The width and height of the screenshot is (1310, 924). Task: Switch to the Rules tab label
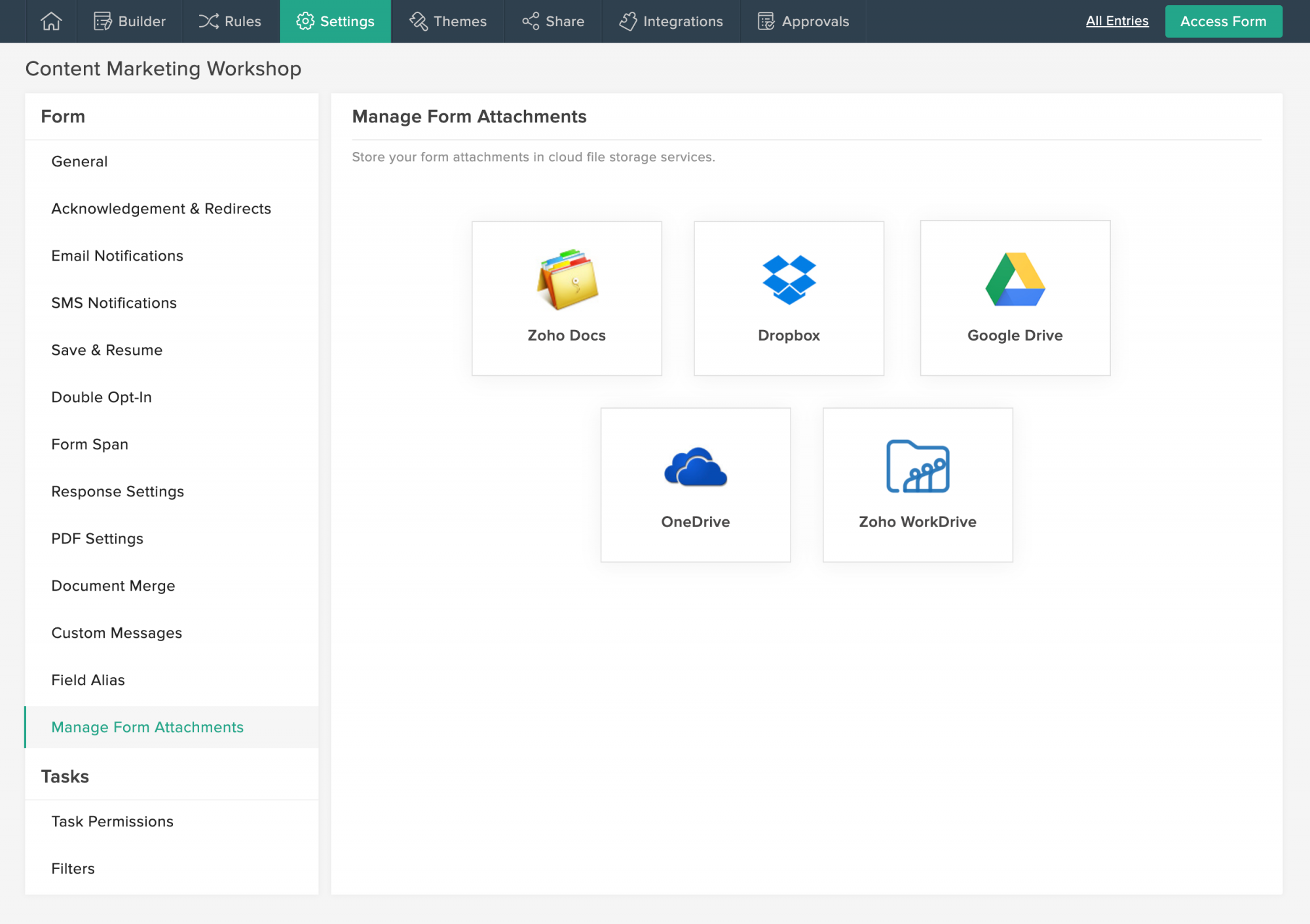pos(243,22)
